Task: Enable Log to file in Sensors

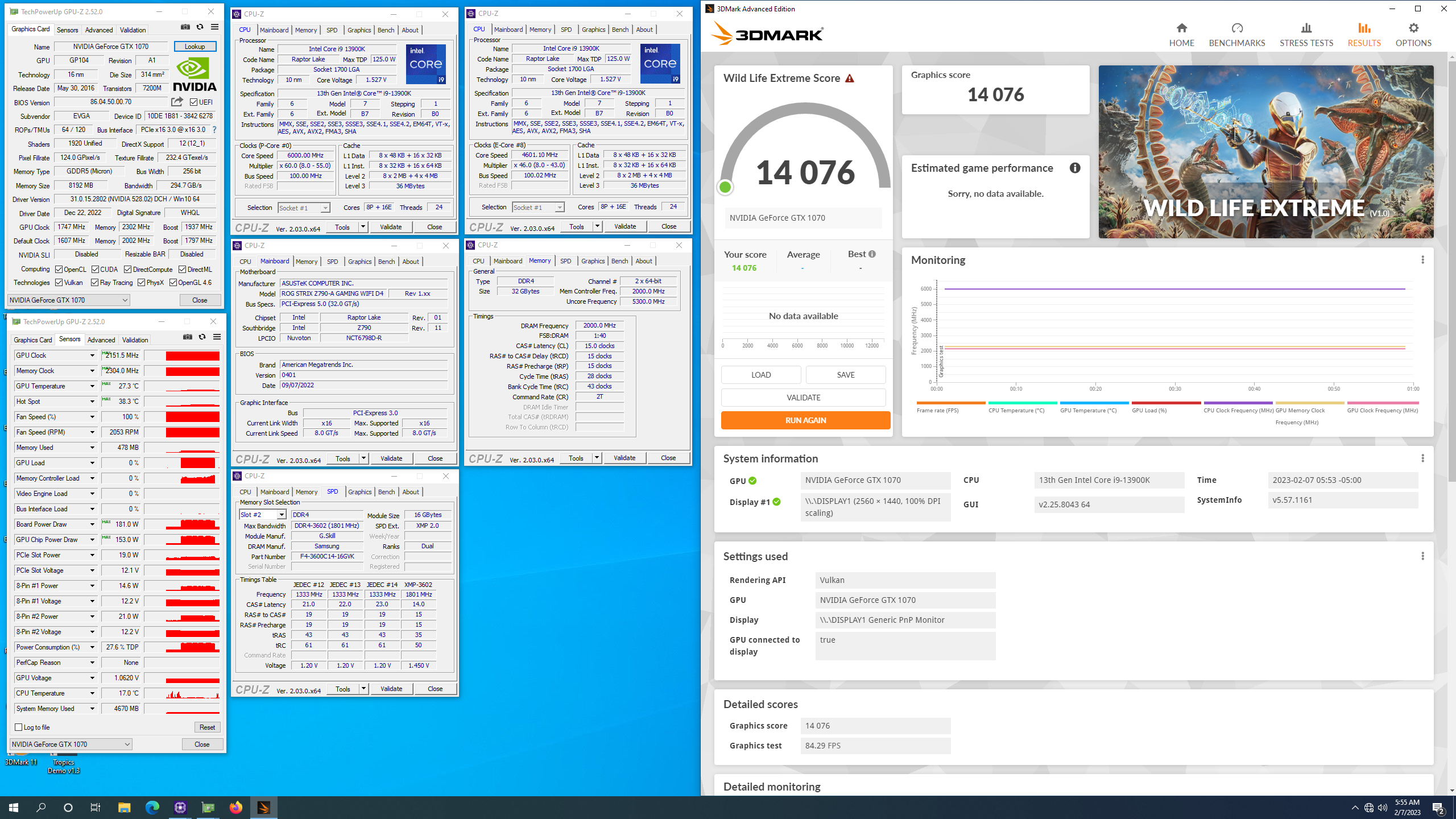Action: pyautogui.click(x=19, y=727)
